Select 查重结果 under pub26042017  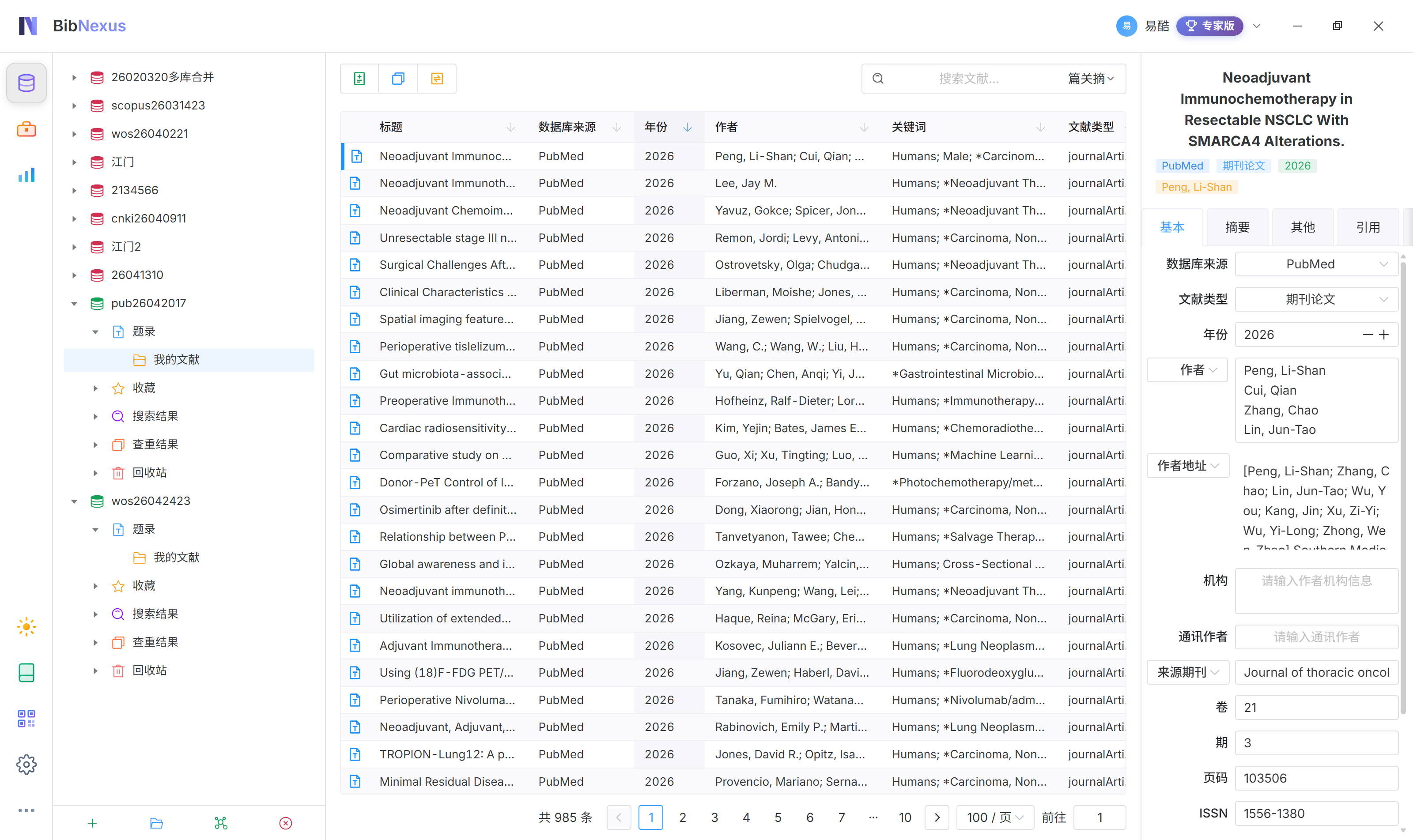(x=155, y=445)
